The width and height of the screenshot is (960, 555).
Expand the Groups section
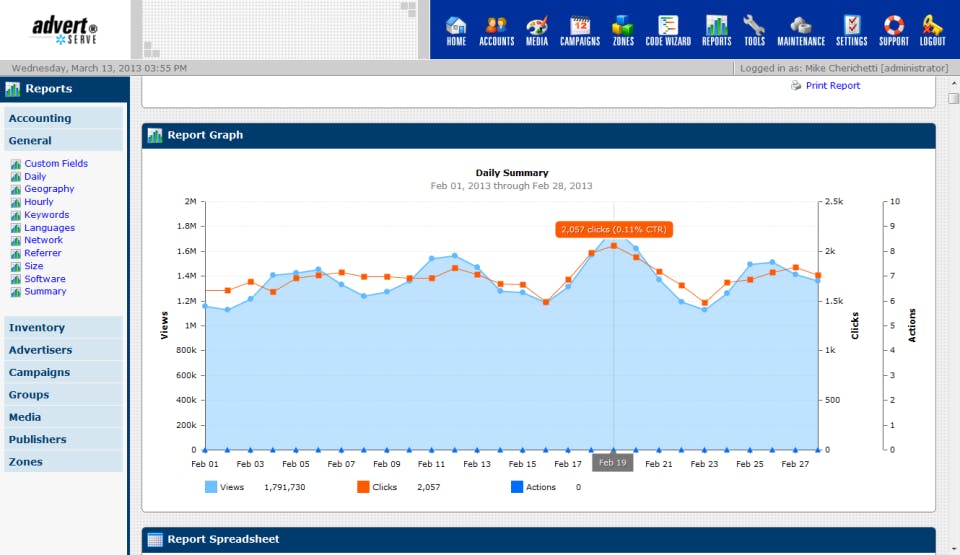(x=64, y=395)
